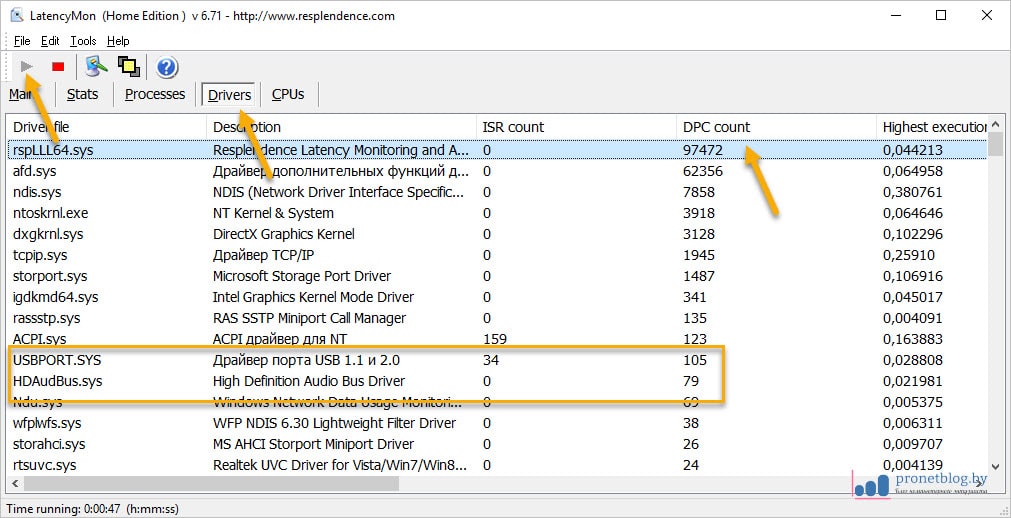
Task: Open the Edit menu
Action: pyautogui.click(x=50, y=41)
